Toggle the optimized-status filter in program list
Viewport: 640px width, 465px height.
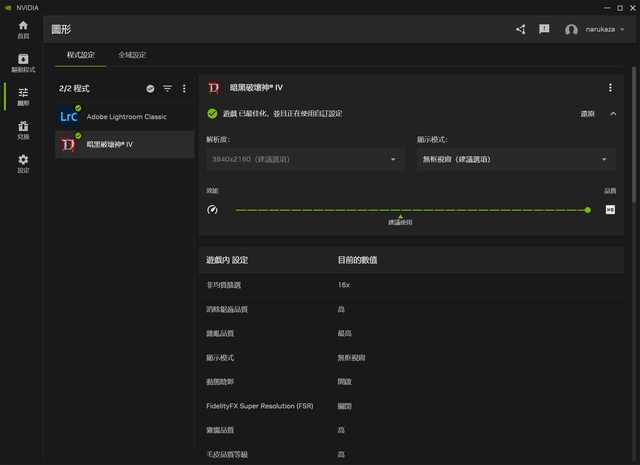click(150, 89)
